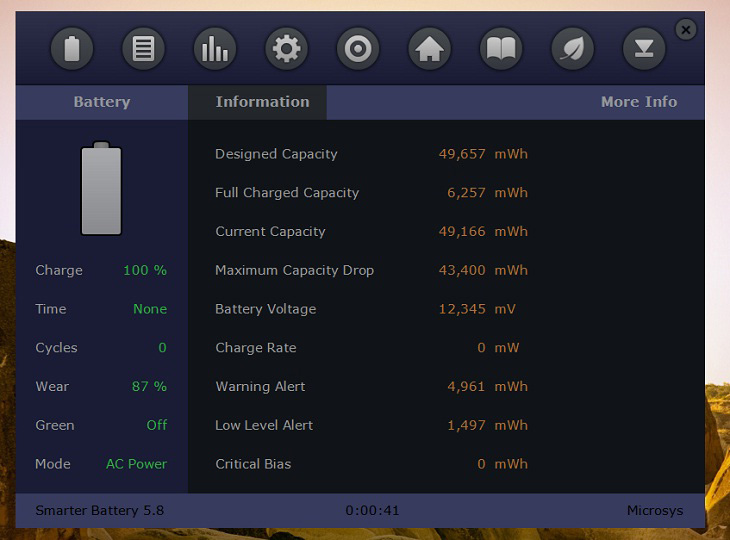Show the bar chart graph view

(x=215, y=48)
